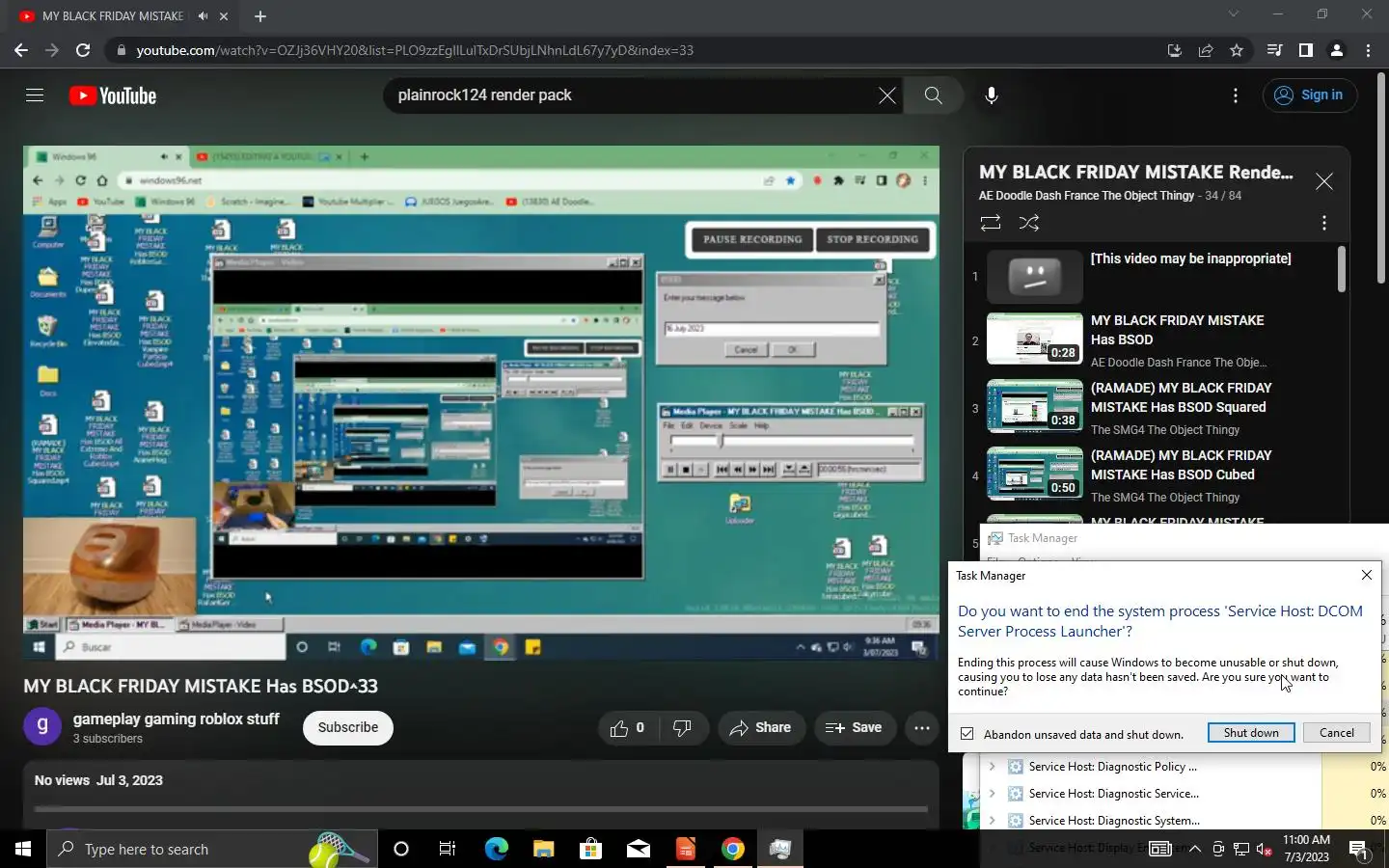Screen dimensions: 1389x868
Task: Open RAMADE BSOD Cubed playlist video
Action: coord(1153,475)
